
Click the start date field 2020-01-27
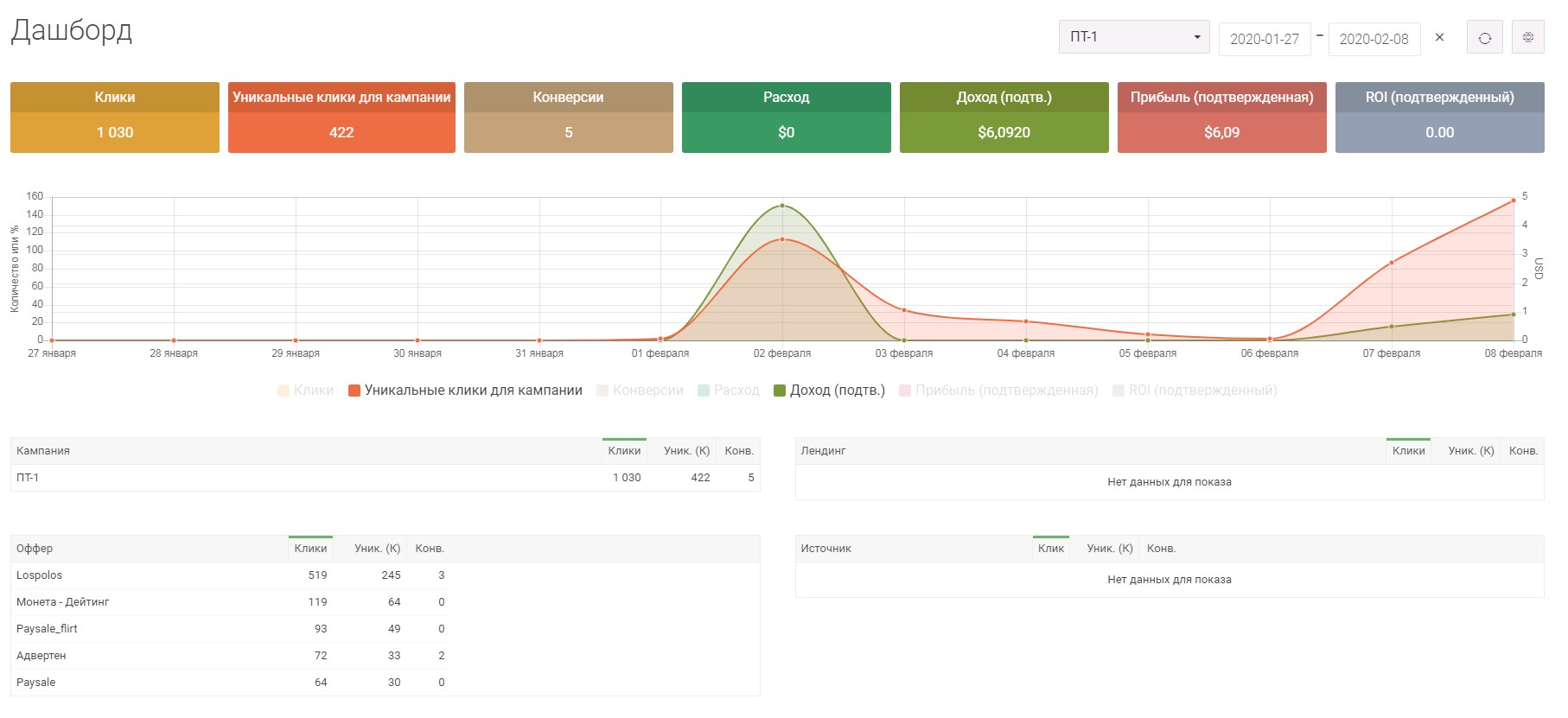(x=1264, y=39)
